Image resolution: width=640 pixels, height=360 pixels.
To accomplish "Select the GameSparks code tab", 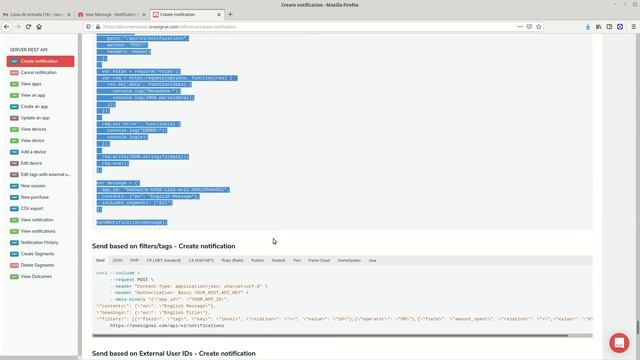I will 349,260.
